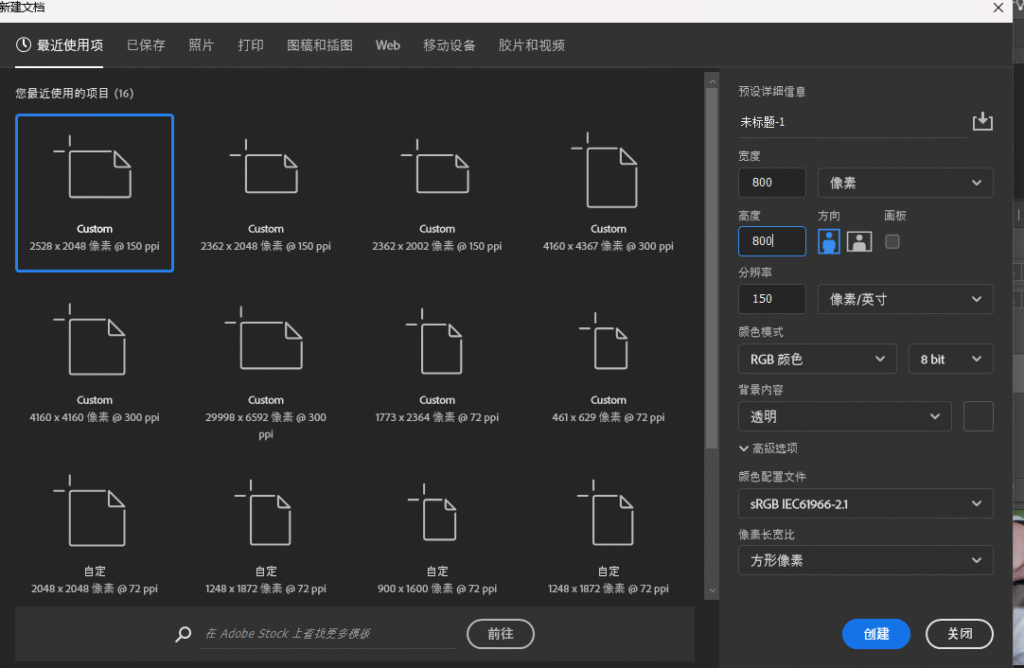Screen dimensions: 1024x668
Task: Enable the 画板 artboard checkbox
Action: click(x=892, y=242)
